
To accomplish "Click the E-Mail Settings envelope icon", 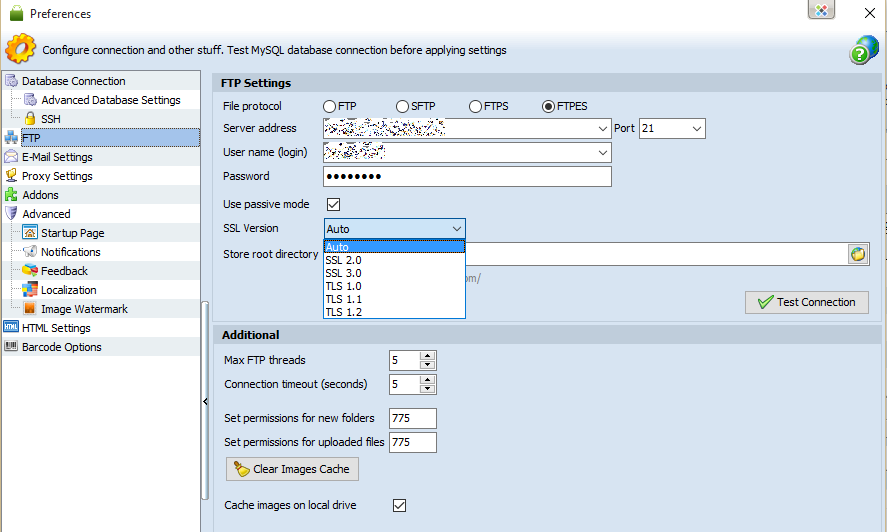I will (x=11, y=157).
